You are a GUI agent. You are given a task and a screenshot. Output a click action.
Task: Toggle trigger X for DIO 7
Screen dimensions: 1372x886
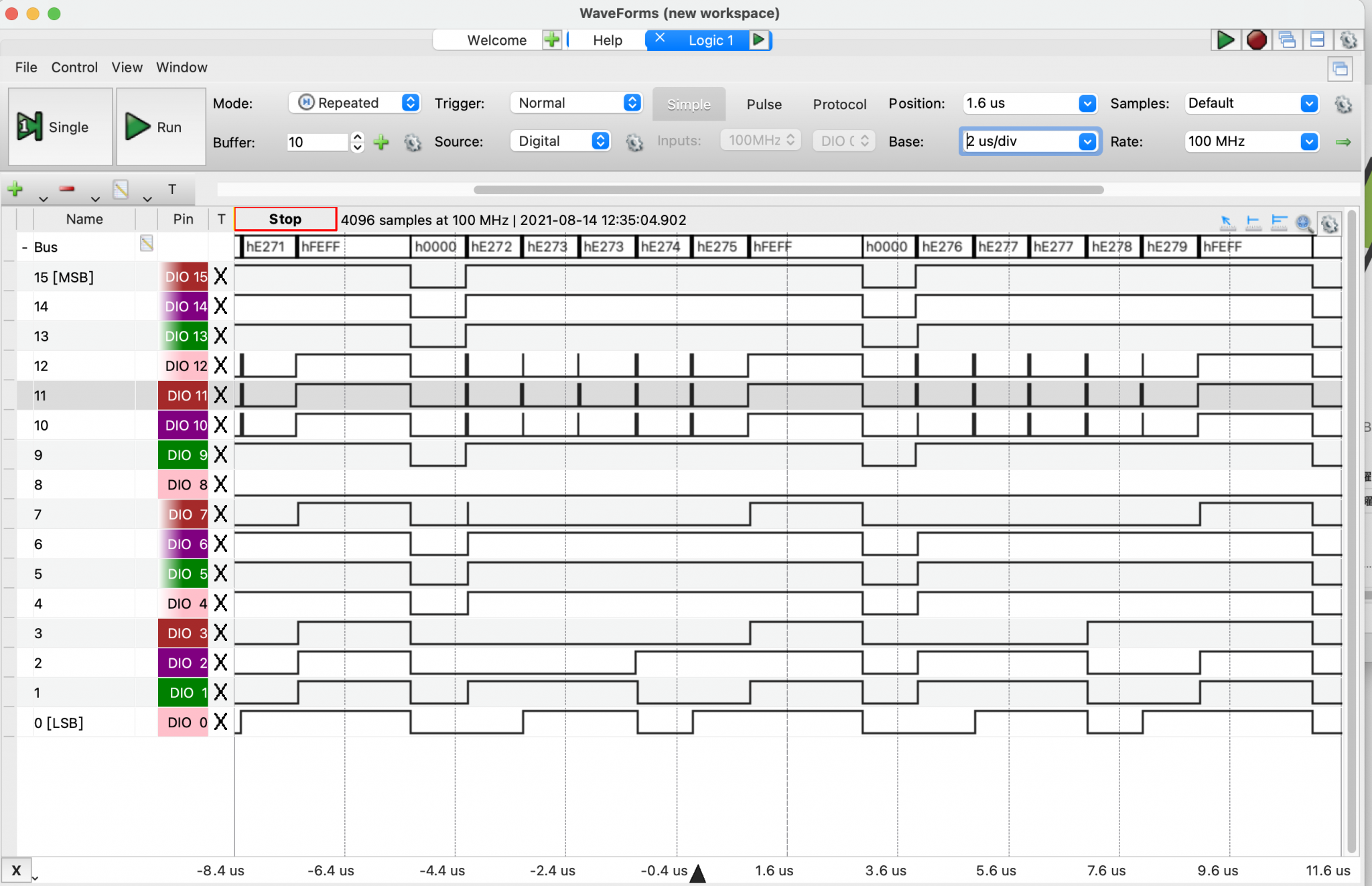pos(220,514)
